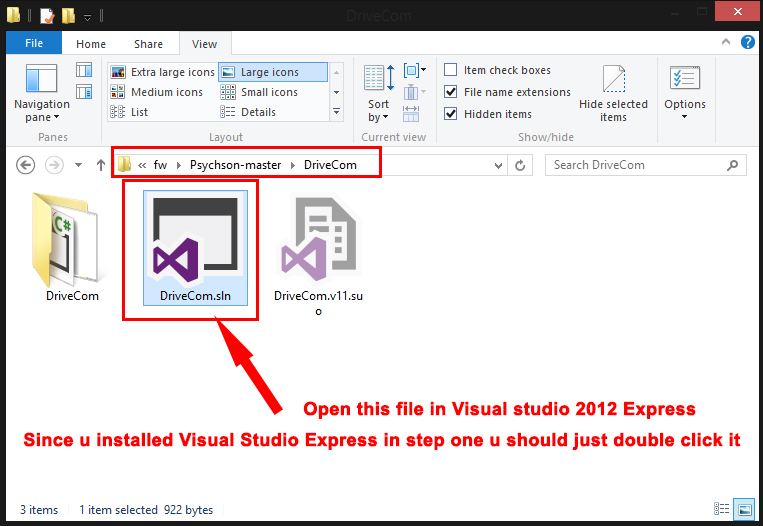Expand the layout gallery more arrow

336,111
